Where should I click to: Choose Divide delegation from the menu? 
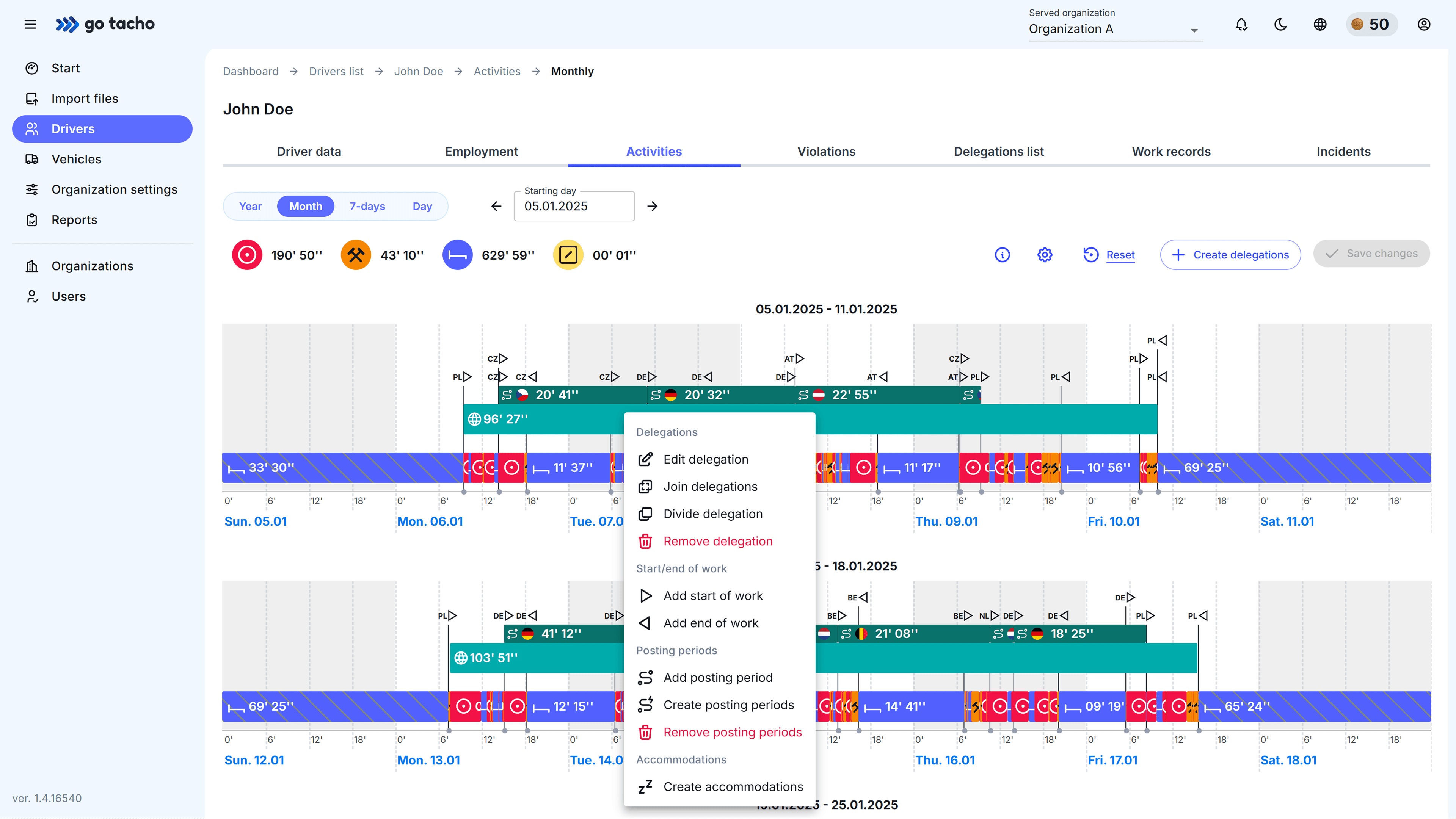713,514
